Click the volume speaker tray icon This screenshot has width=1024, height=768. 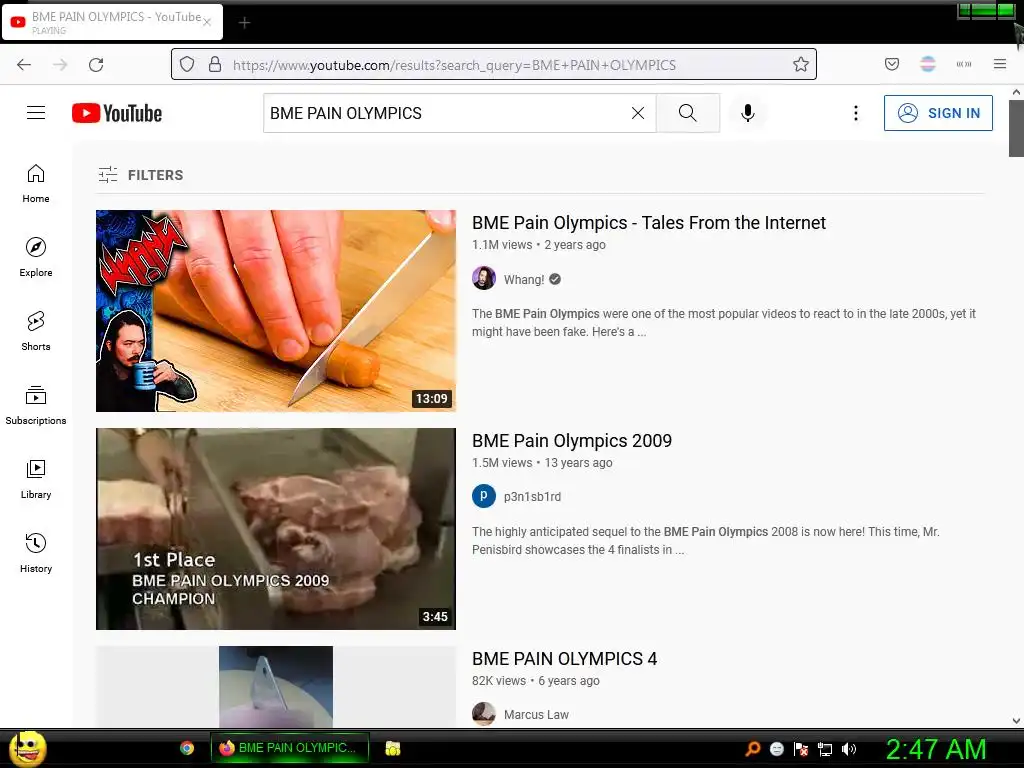849,749
